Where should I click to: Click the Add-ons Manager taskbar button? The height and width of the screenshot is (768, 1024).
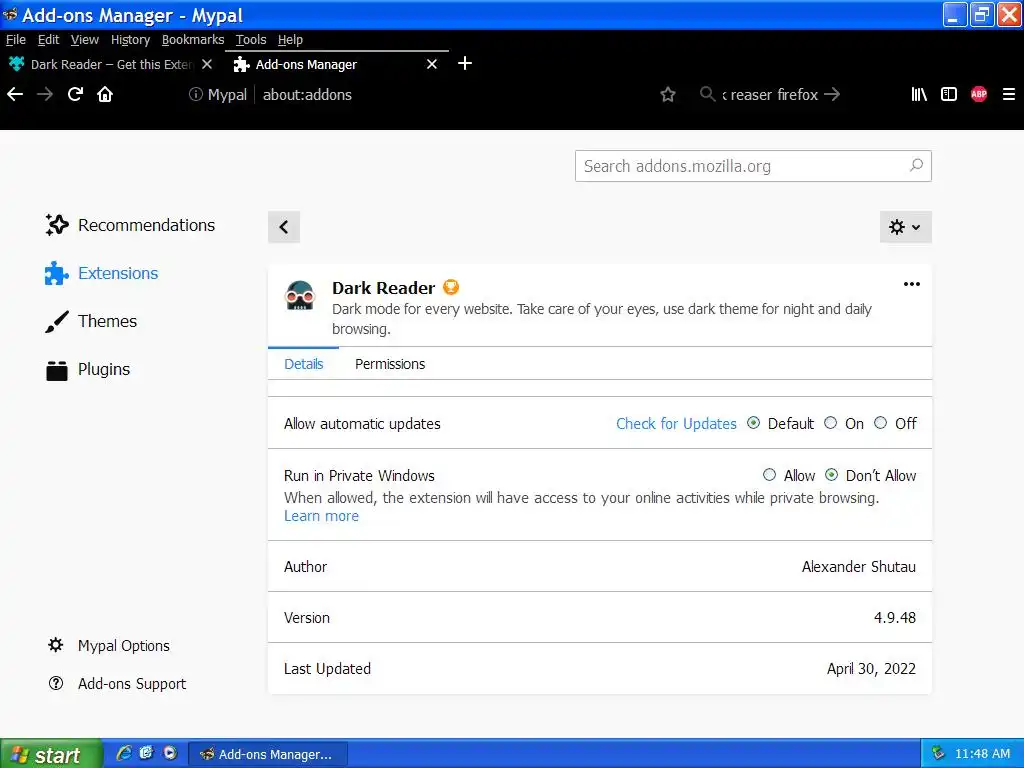268,754
